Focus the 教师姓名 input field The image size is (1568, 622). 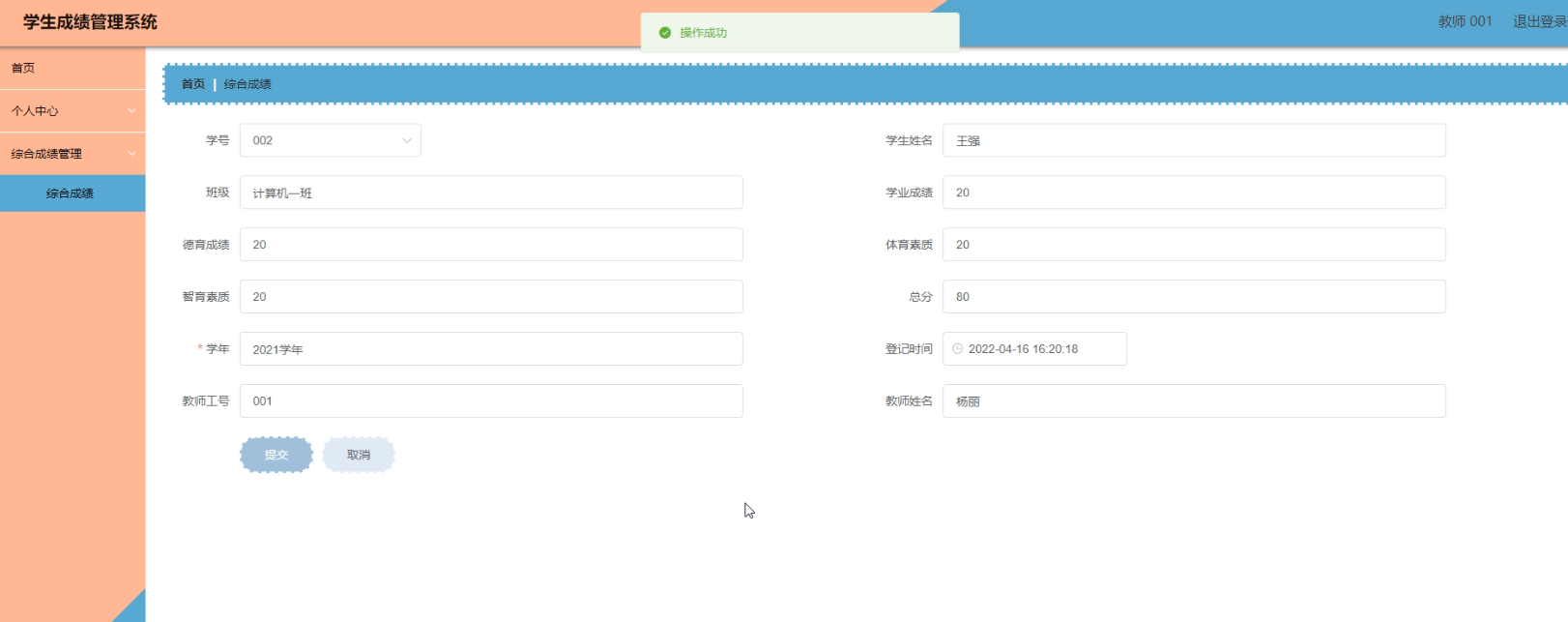[x=1194, y=401]
